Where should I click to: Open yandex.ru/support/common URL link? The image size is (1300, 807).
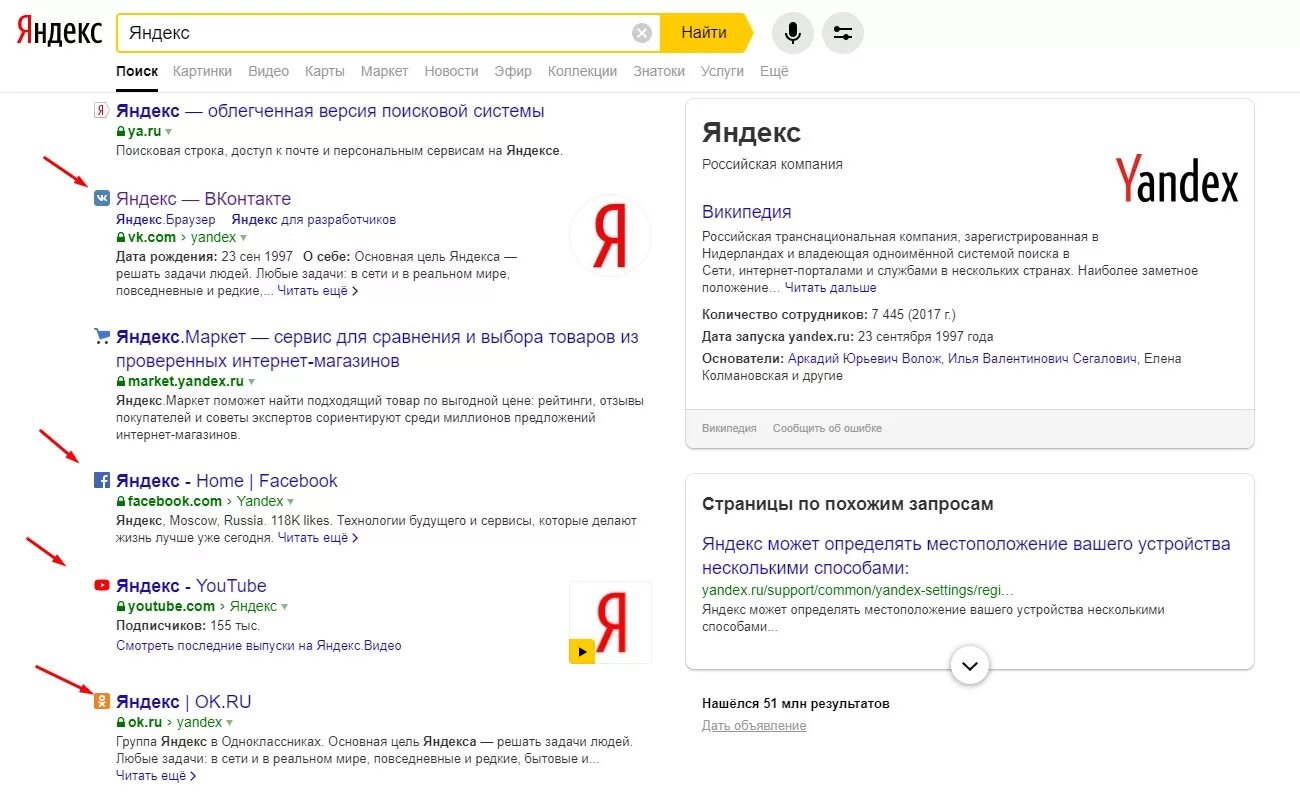pos(858,590)
